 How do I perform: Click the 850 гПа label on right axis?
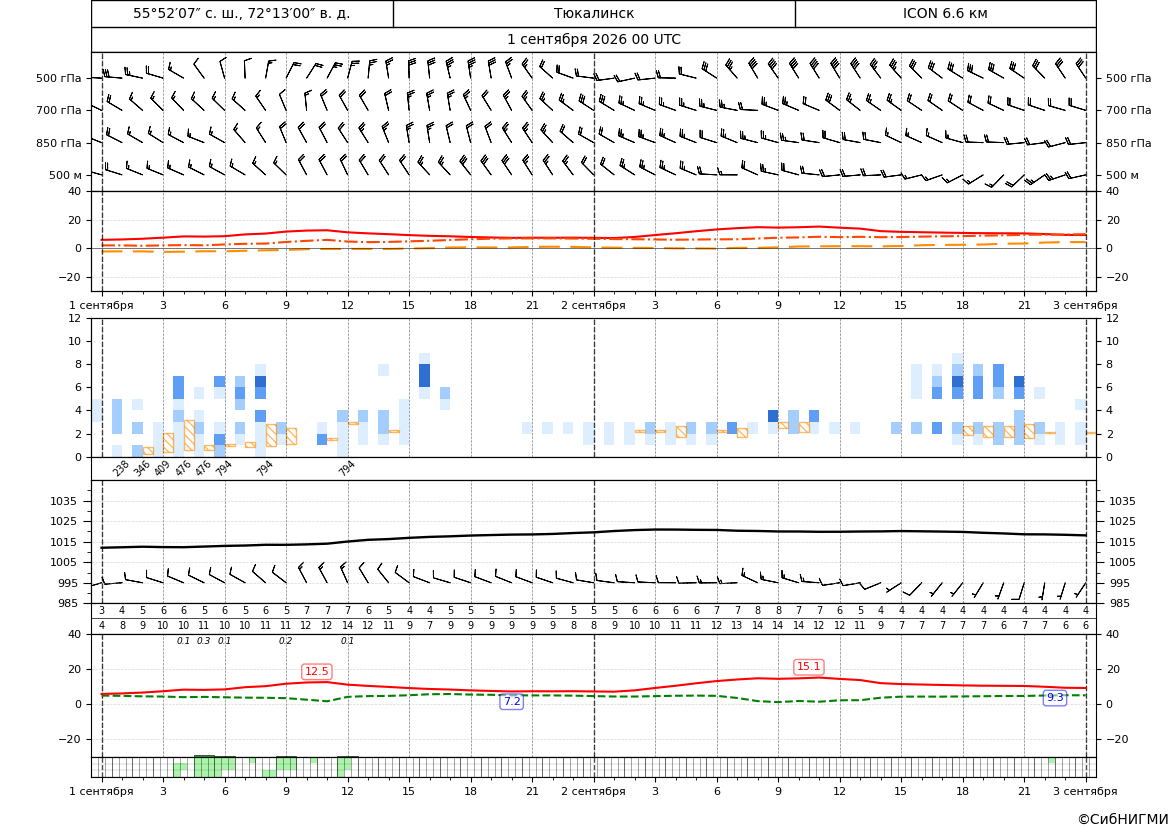tap(1129, 143)
